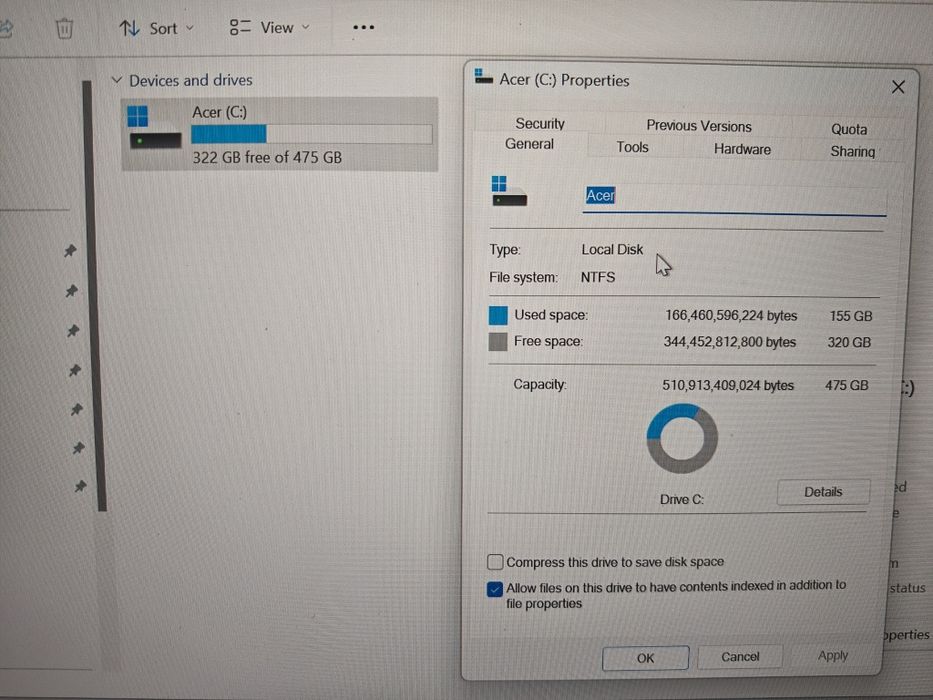Switch to the Security tab
The width and height of the screenshot is (933, 700).
(x=540, y=123)
